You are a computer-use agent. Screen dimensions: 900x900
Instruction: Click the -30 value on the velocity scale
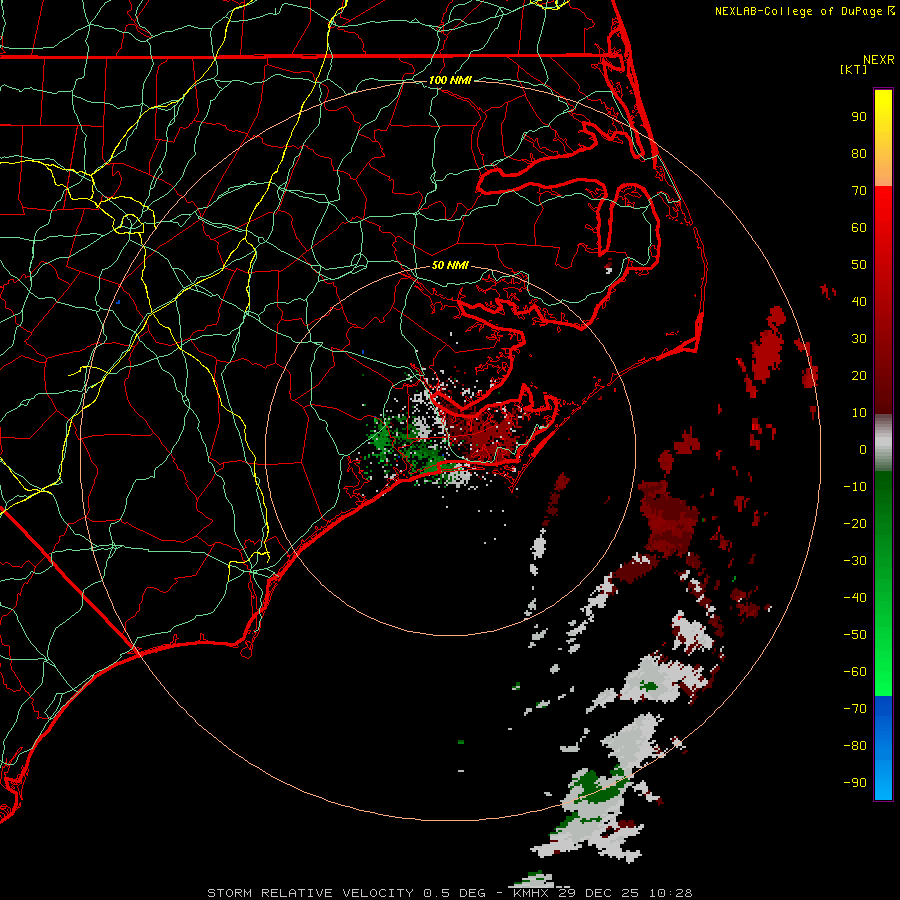[x=855, y=561]
